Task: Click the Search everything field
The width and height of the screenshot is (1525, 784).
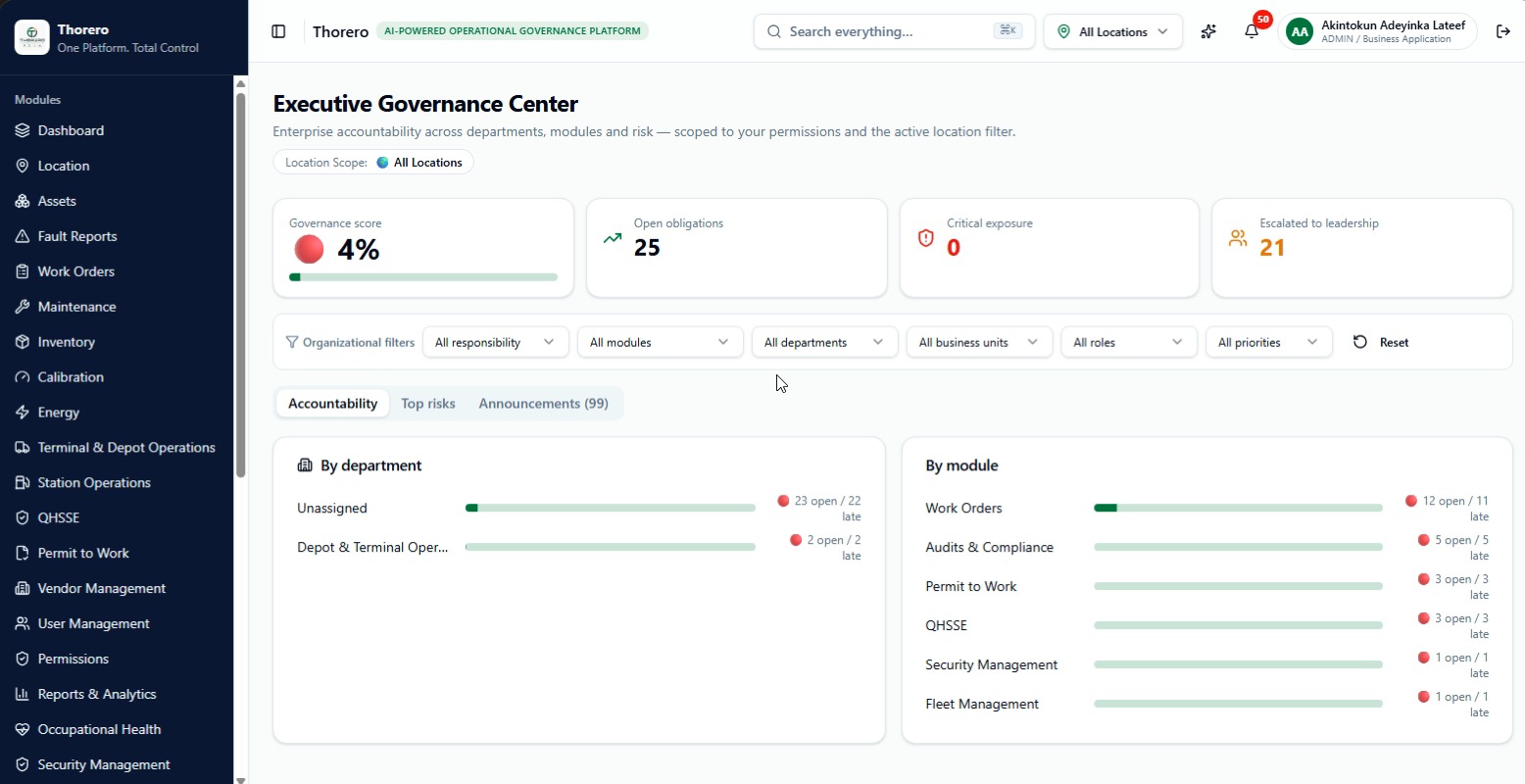Action: point(894,31)
